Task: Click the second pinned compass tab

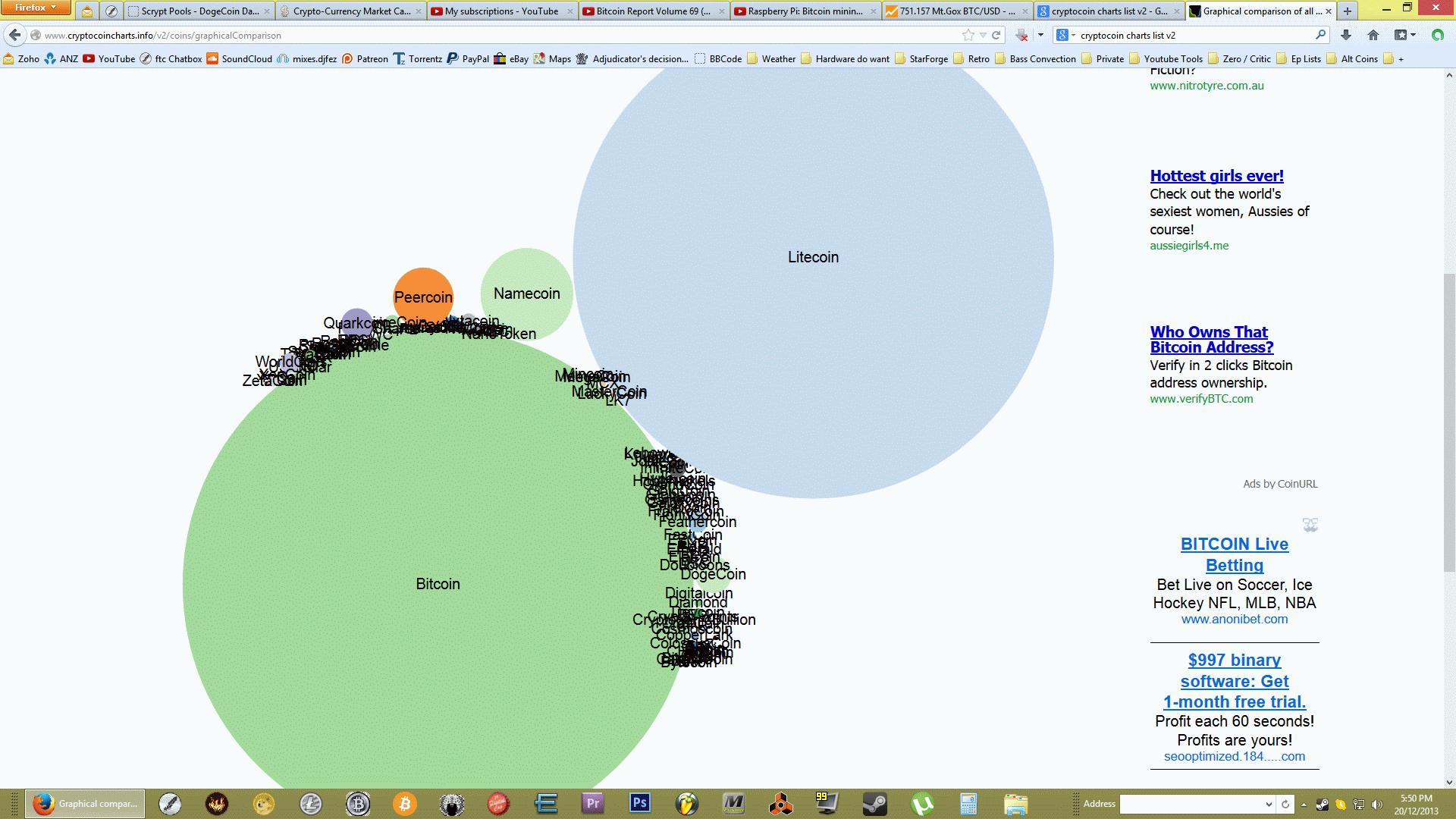Action: pos(112,11)
